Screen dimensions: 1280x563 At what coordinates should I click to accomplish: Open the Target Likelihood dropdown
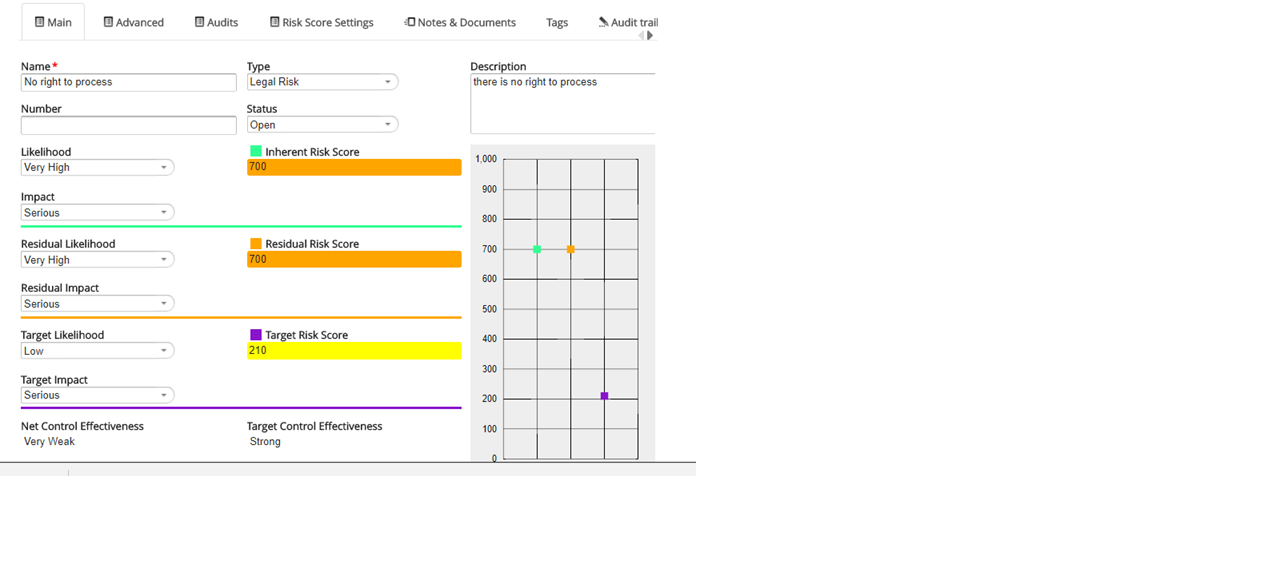97,351
